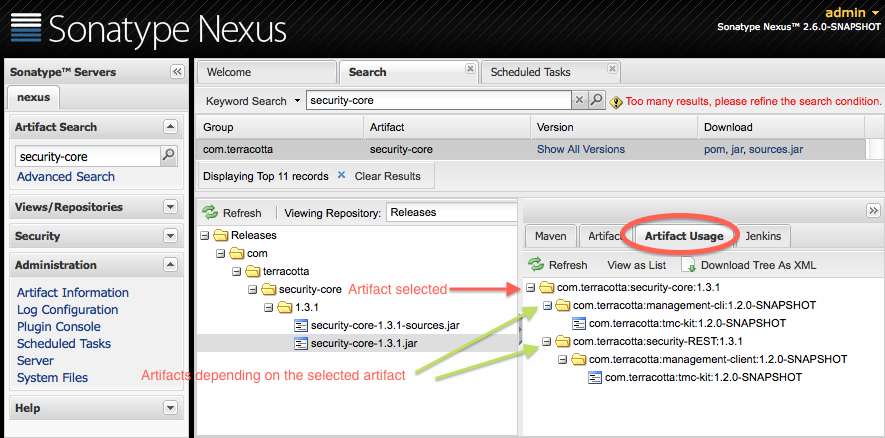The image size is (885, 438).
Task: Click the Sonatype Nexus logo icon
Action: pyautogui.click(x=26, y=27)
